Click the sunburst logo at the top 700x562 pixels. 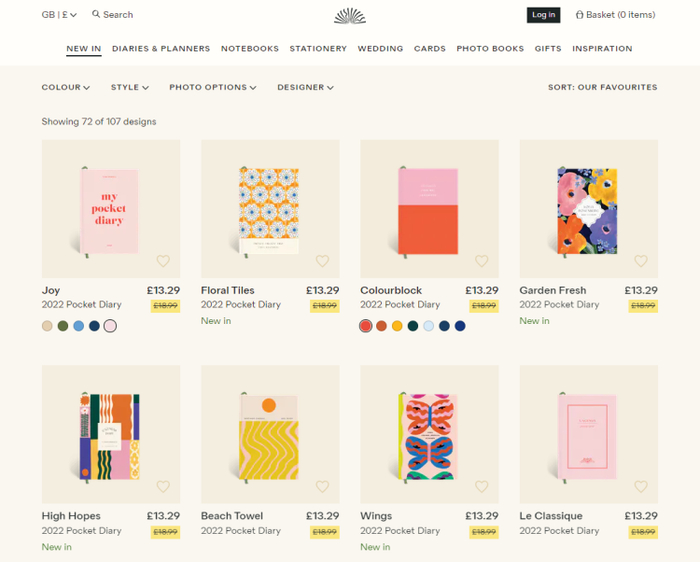pyautogui.click(x=350, y=15)
